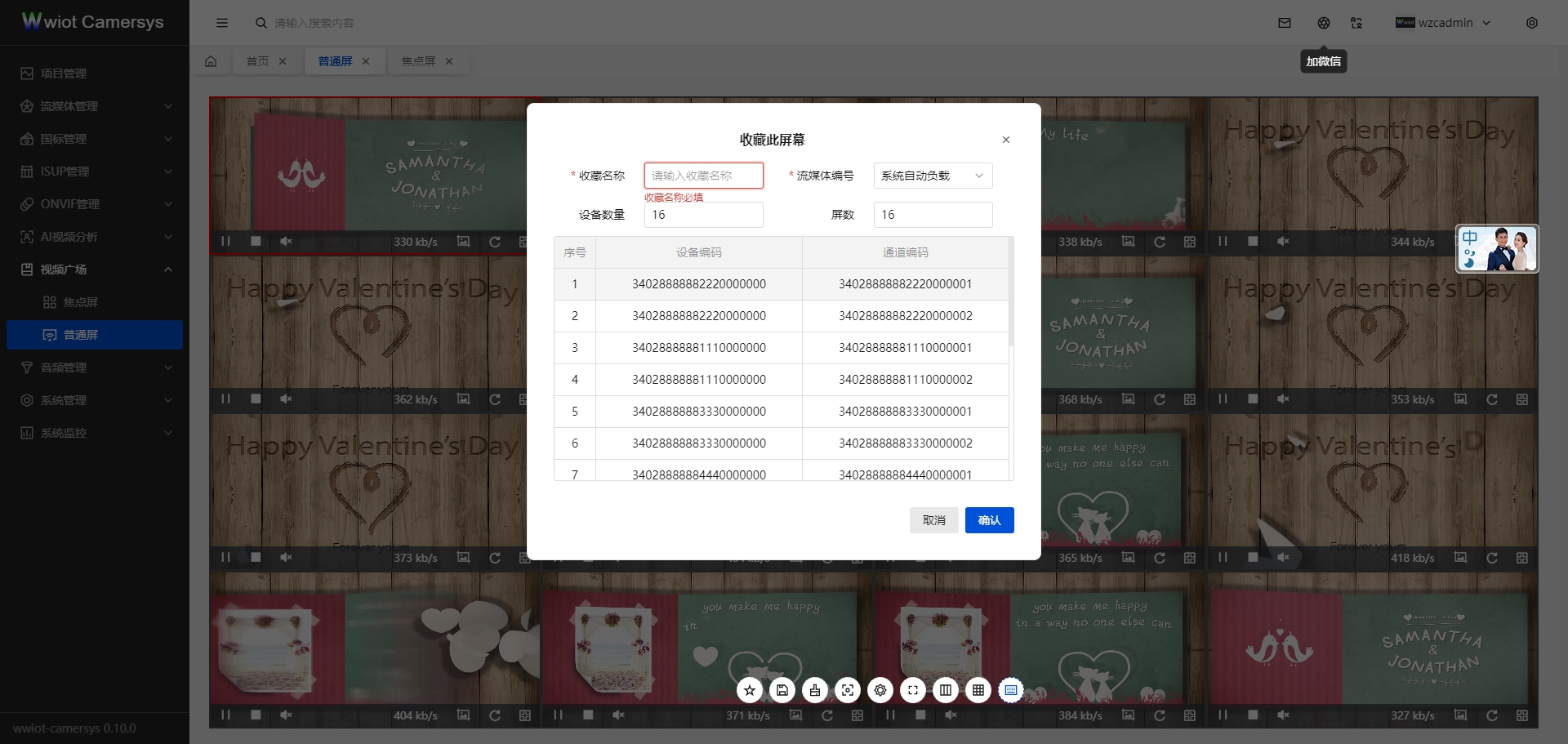The width and height of the screenshot is (1568, 744).
Task: Open the save screen icon in bottom toolbar
Action: click(x=782, y=690)
